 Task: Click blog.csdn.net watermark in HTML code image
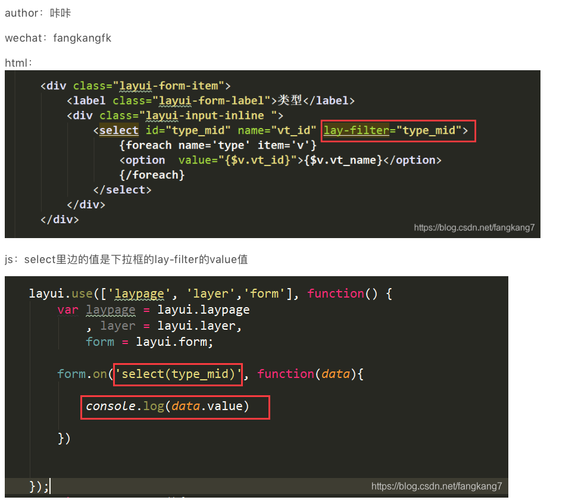pyautogui.click(x=474, y=228)
